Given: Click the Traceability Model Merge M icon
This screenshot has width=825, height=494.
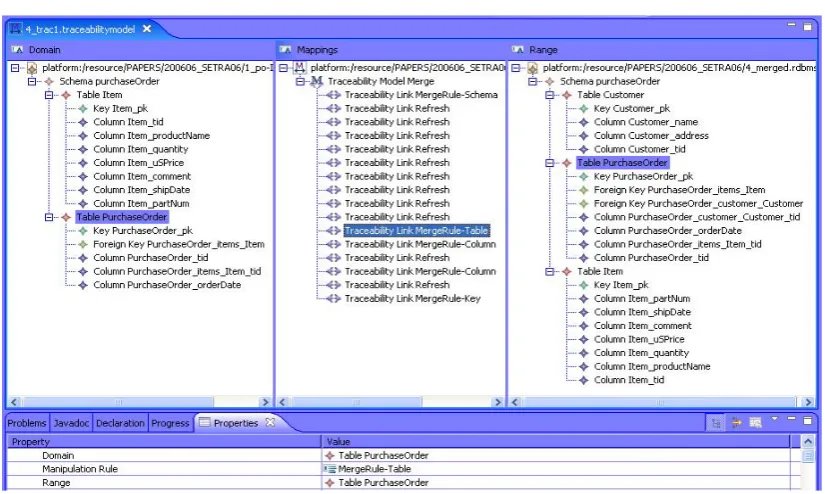Looking at the screenshot, I should pos(317,82).
